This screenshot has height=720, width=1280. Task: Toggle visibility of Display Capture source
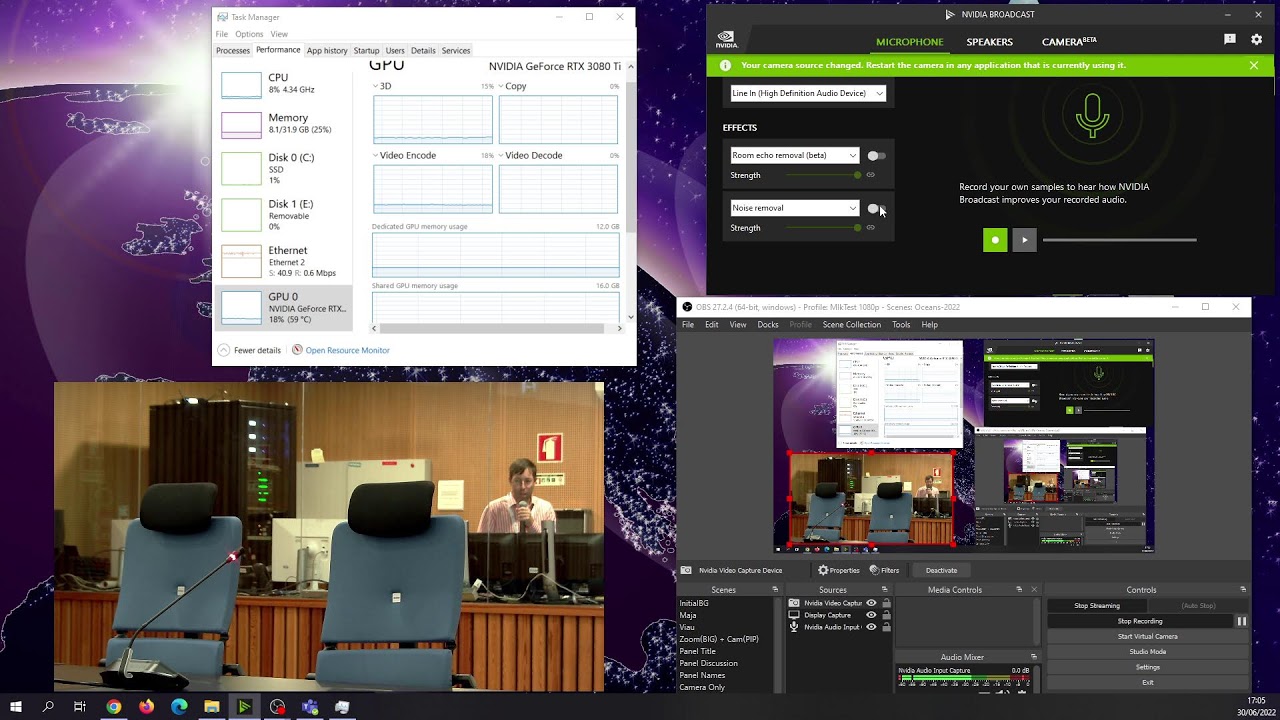[x=871, y=615]
